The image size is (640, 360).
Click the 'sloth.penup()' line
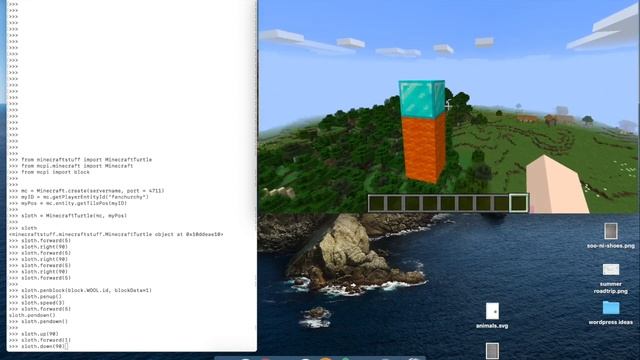pos(42,296)
